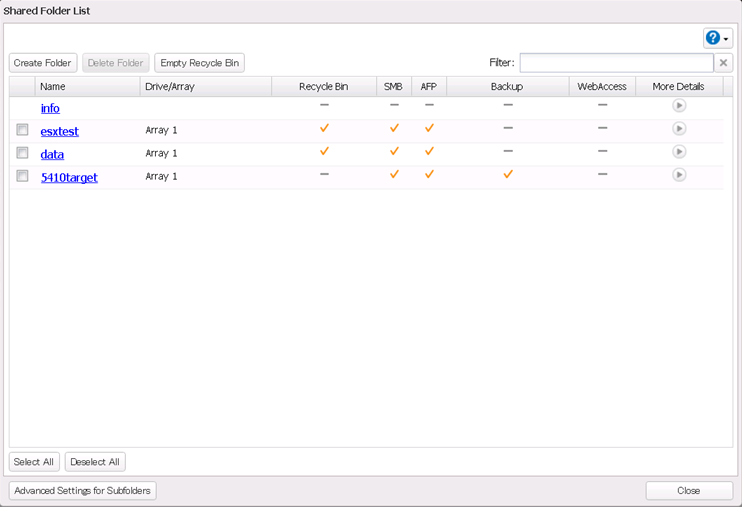Show more details for esxtest folder
Viewport: 742px width, 507px height.
click(x=679, y=129)
